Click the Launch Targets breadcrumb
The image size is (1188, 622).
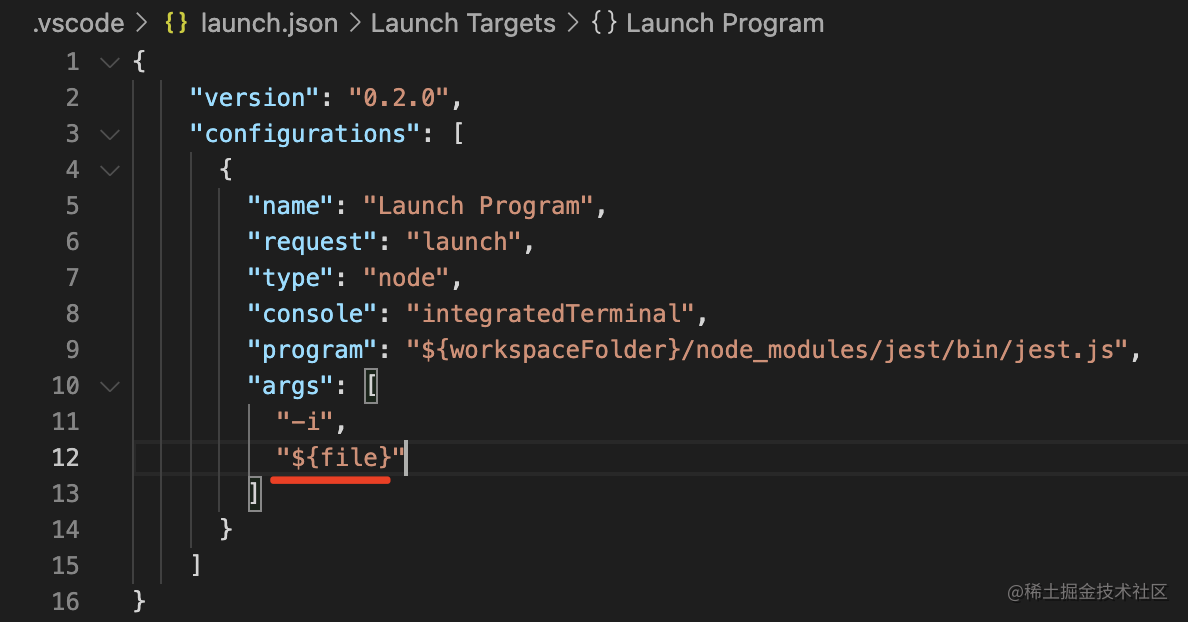[x=463, y=23]
